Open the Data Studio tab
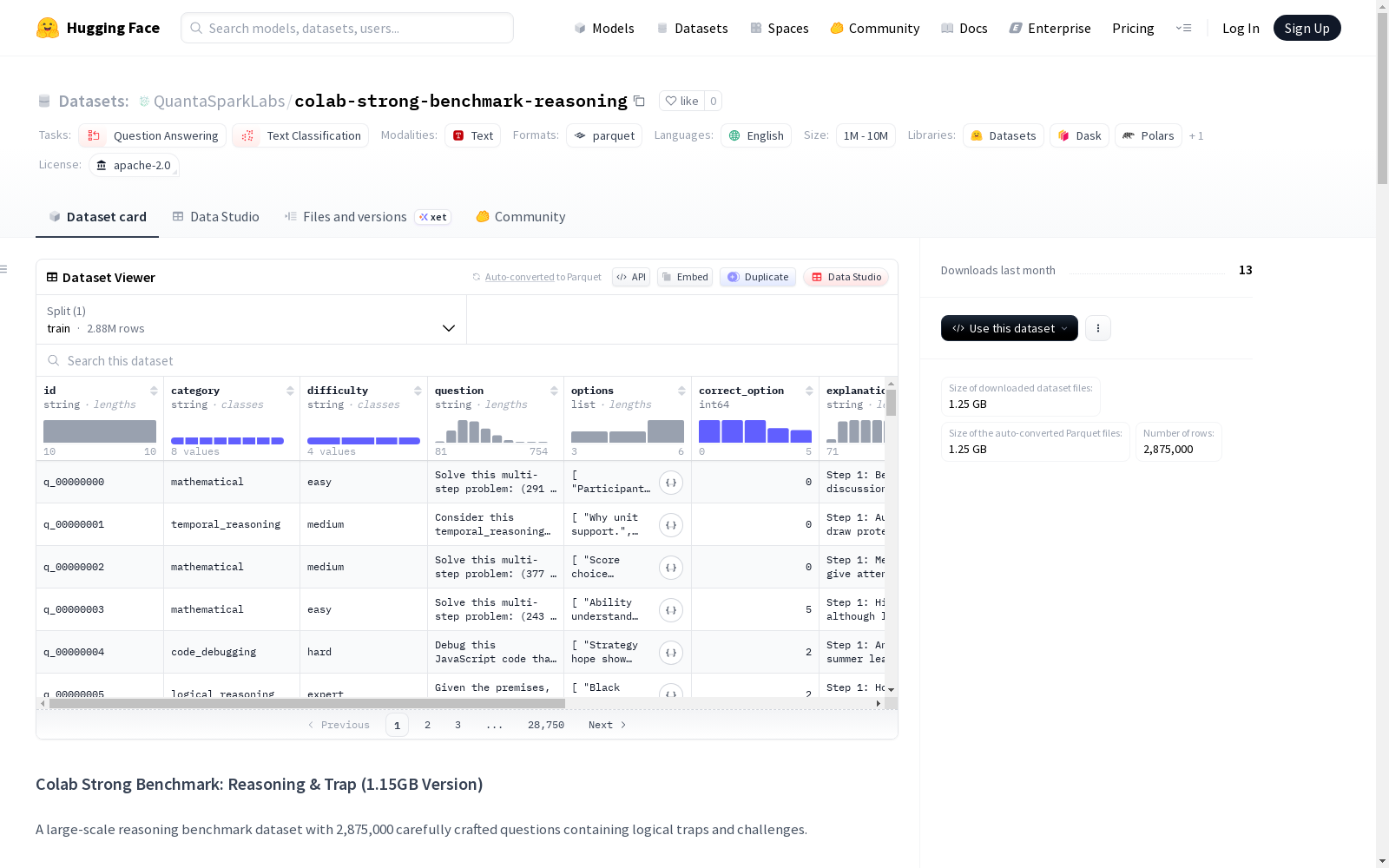The height and width of the screenshot is (868, 1389). click(x=215, y=217)
